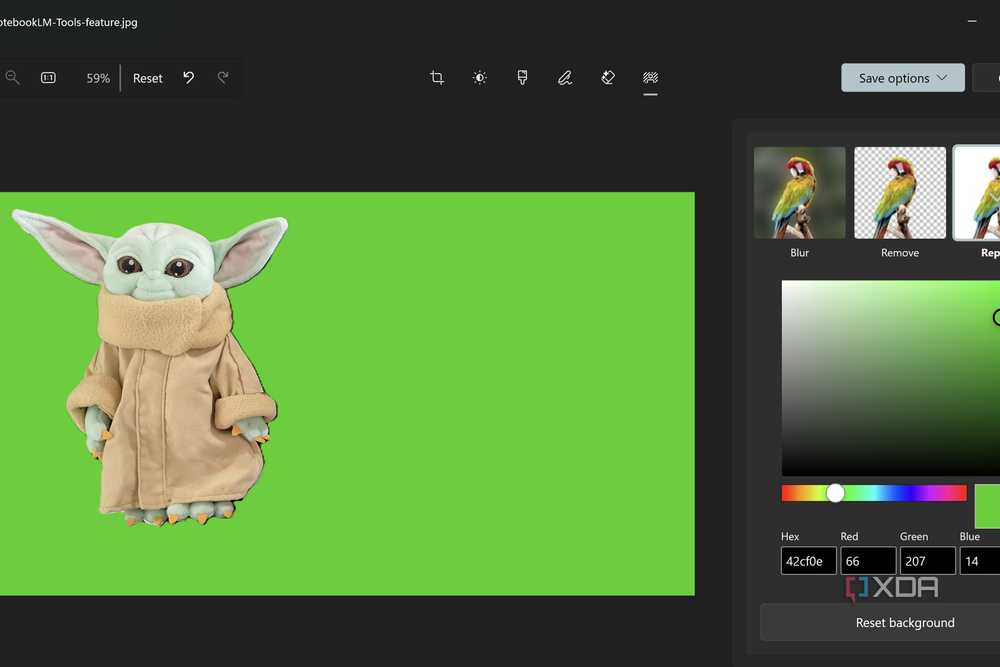
Task: Click the Baby Yoda plush in image
Action: [x=153, y=367]
